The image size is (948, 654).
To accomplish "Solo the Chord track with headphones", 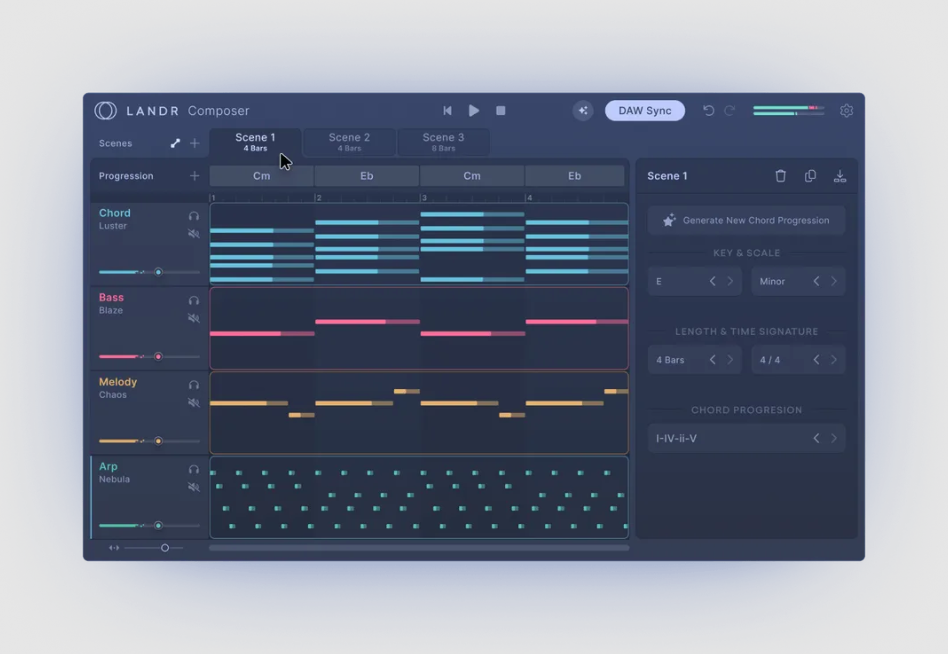I will [x=194, y=216].
